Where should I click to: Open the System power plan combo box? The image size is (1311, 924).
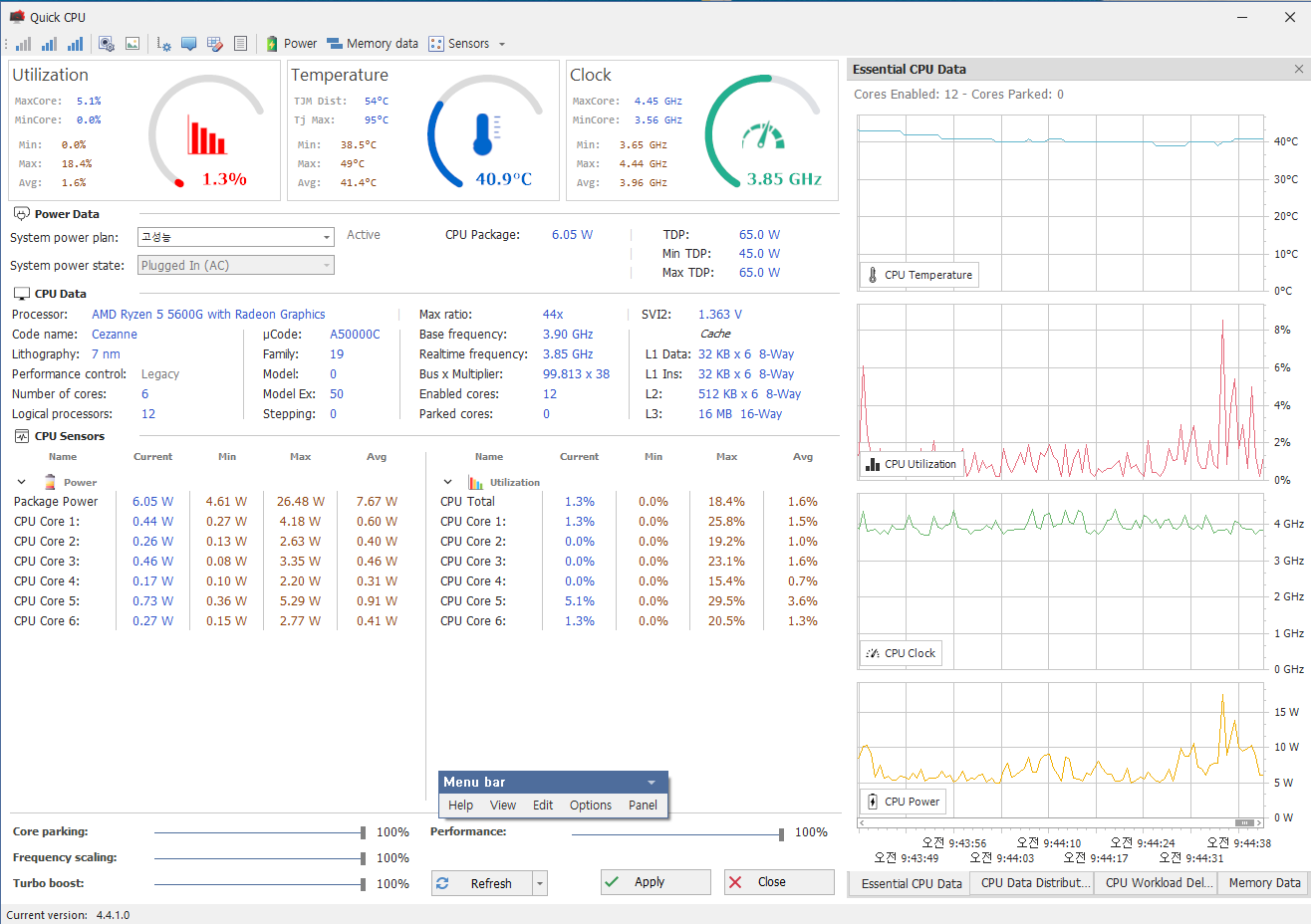tap(235, 237)
